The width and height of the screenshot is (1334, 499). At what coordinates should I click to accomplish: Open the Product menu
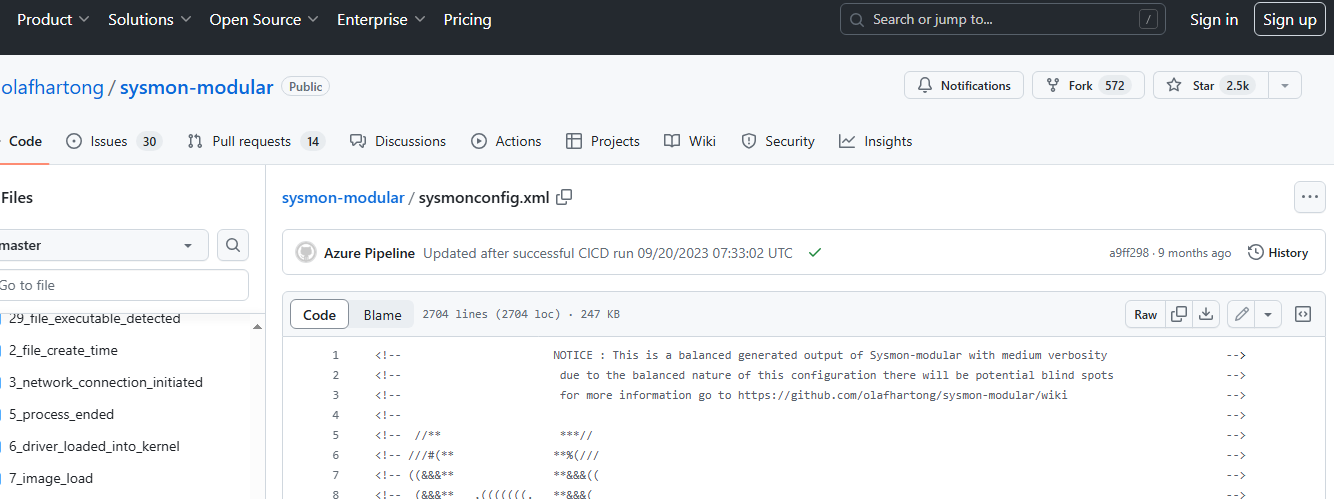coord(53,19)
